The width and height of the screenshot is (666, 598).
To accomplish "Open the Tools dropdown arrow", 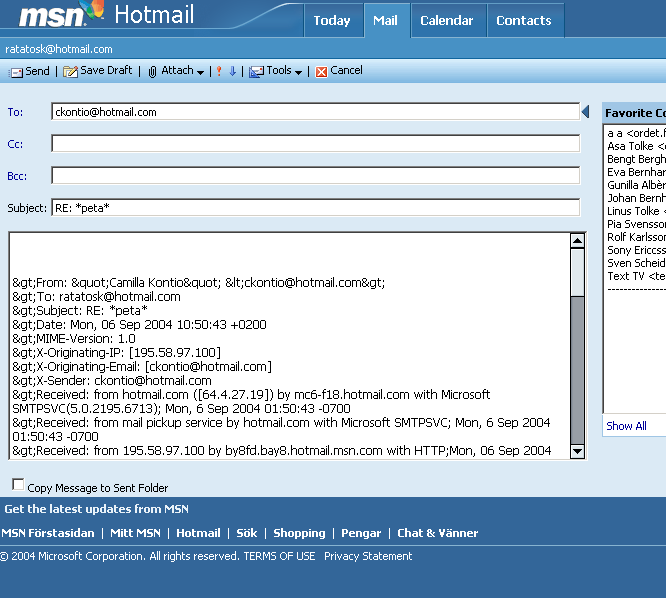I will click(299, 73).
